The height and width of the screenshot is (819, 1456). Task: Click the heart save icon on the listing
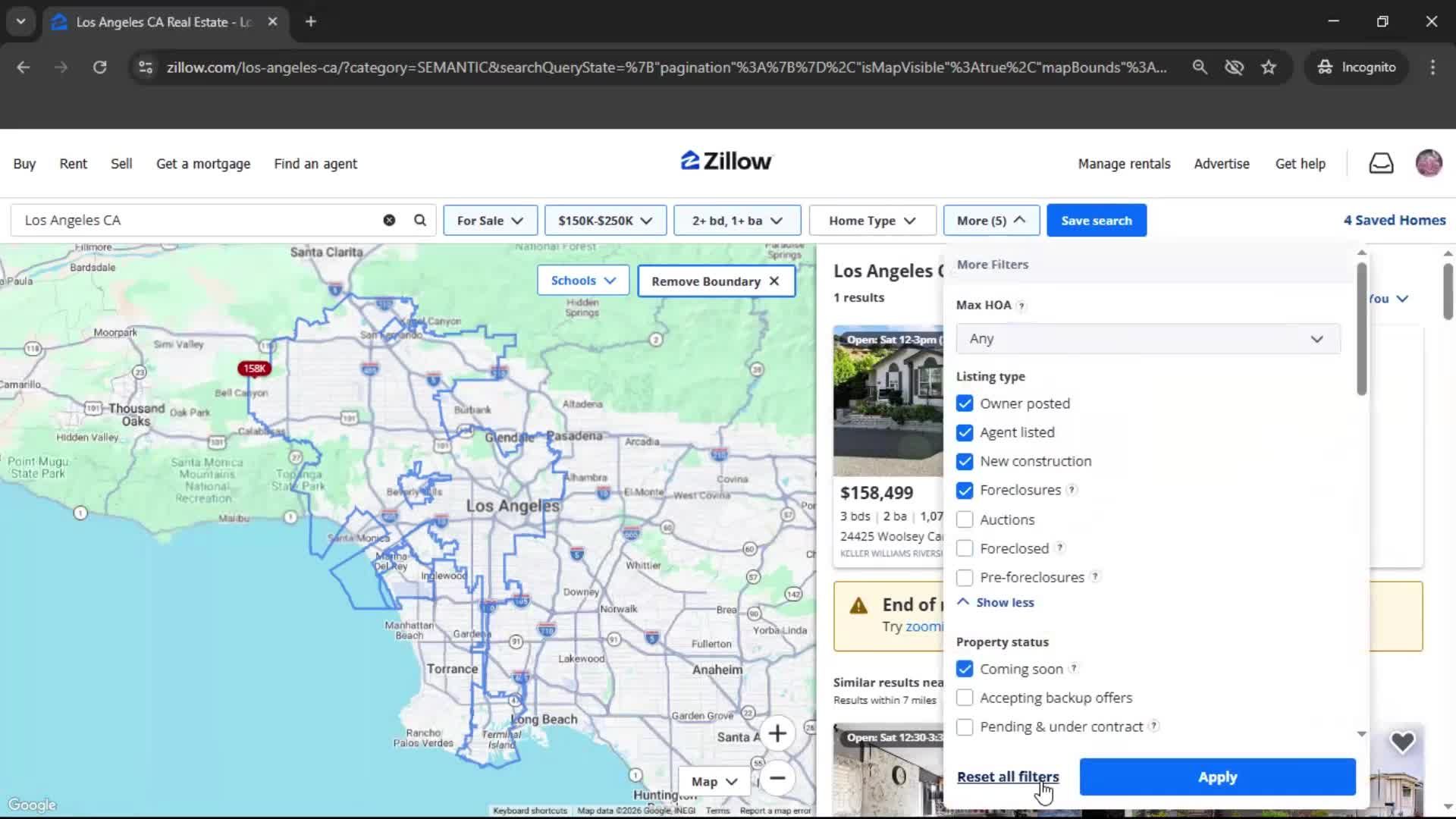(x=1404, y=742)
